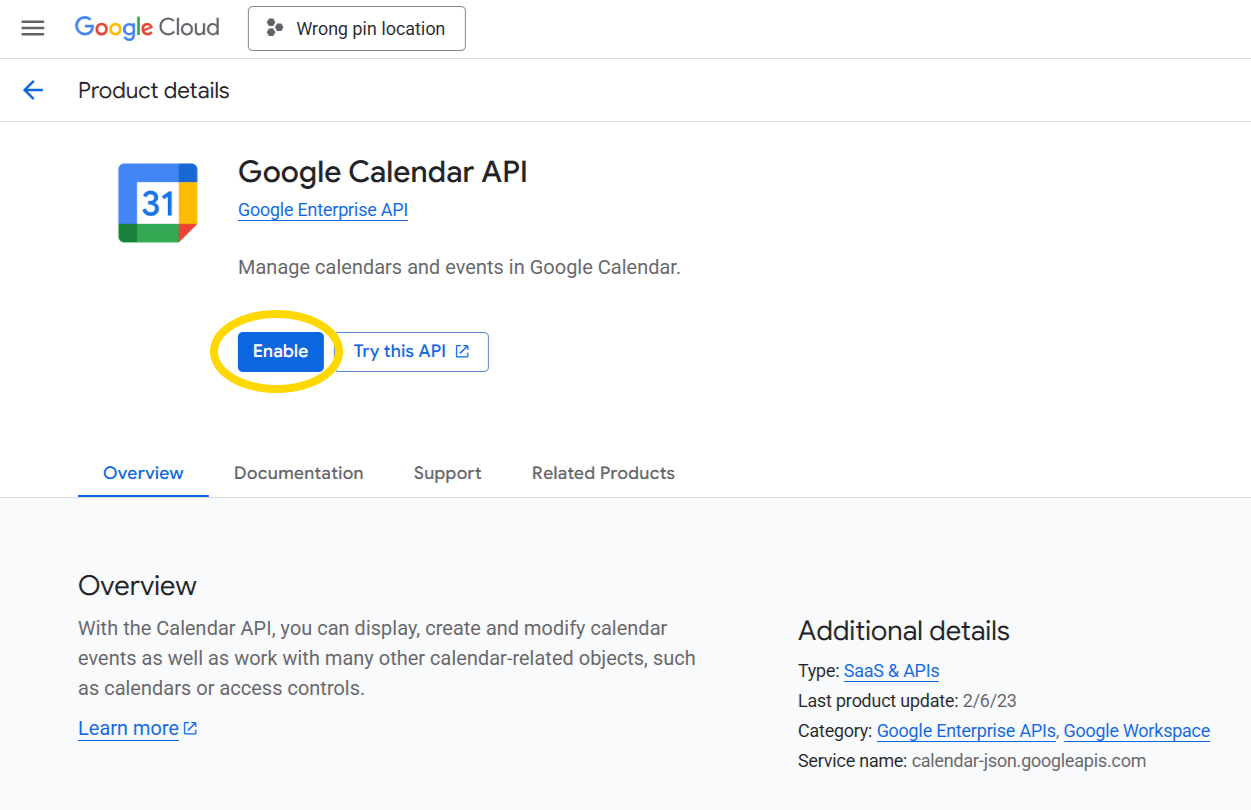Open the Google Workspace category link
The width and height of the screenshot is (1251, 810).
pyautogui.click(x=1136, y=730)
